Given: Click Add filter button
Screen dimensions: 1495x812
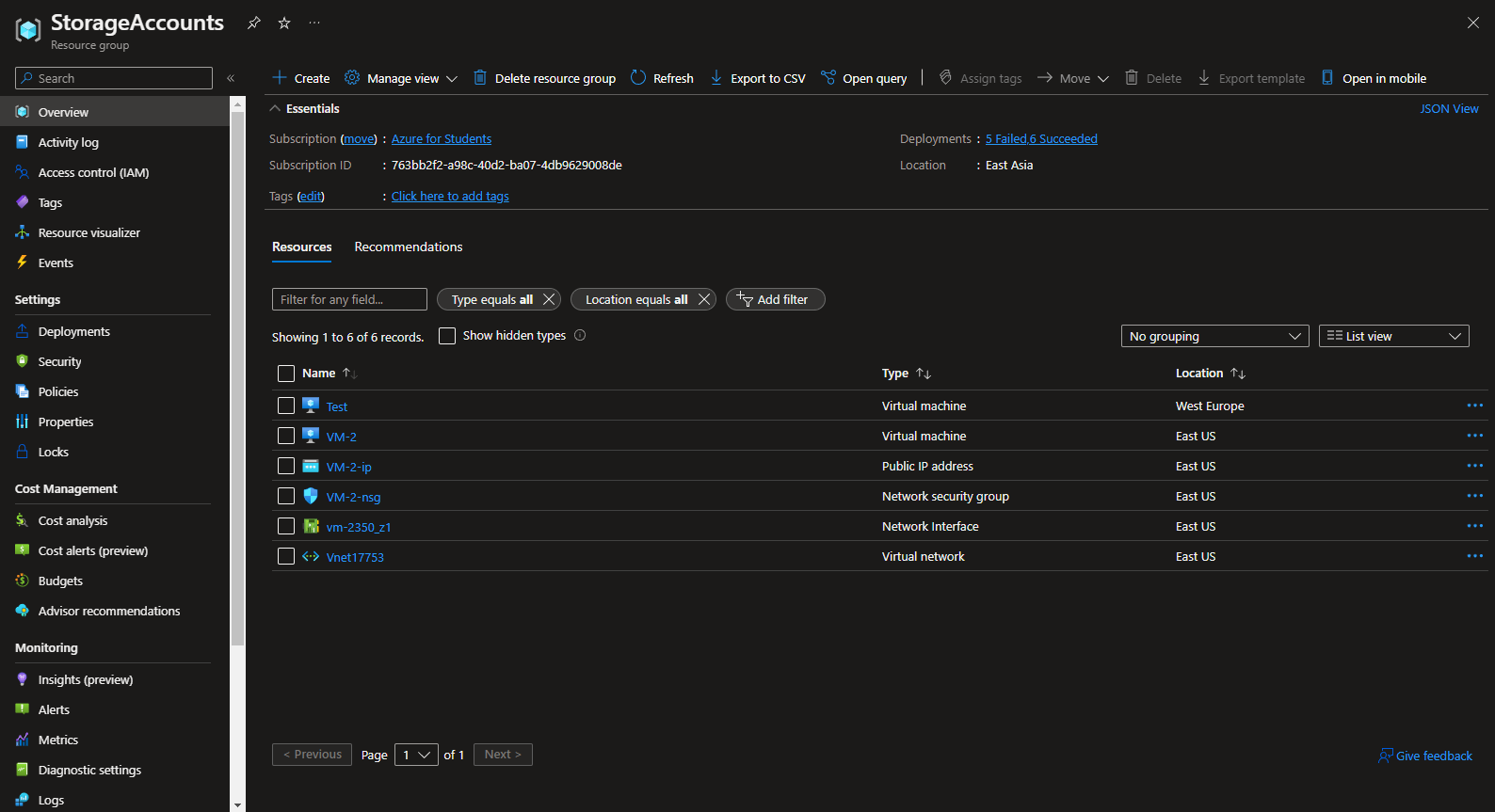Looking at the screenshot, I should pyautogui.click(x=775, y=299).
